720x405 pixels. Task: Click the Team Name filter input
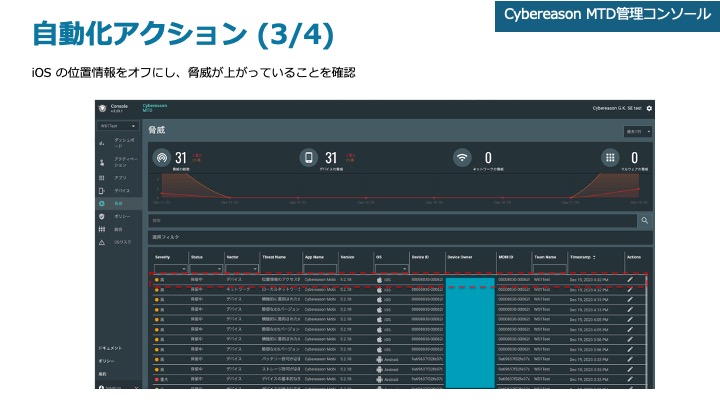coord(550,269)
